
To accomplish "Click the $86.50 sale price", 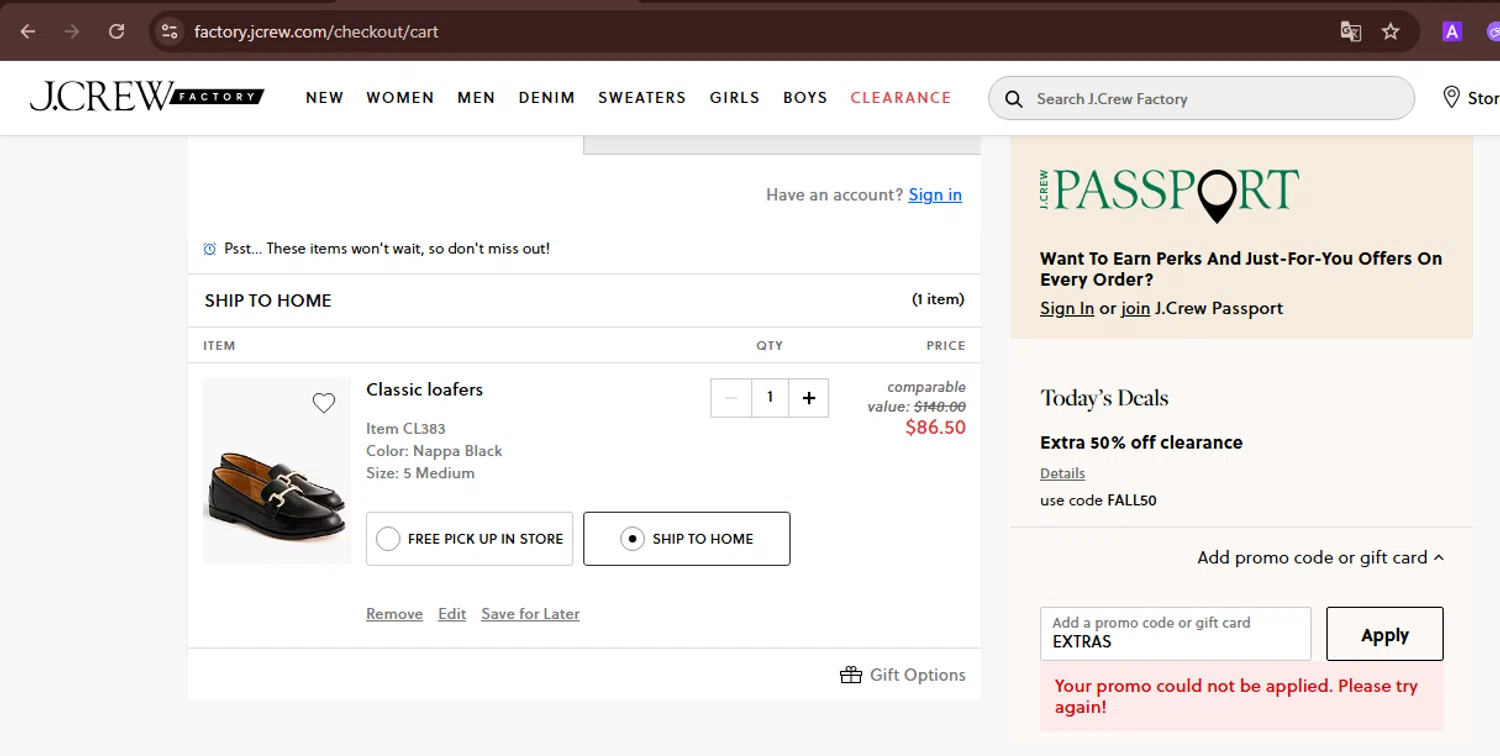I will (x=935, y=428).
